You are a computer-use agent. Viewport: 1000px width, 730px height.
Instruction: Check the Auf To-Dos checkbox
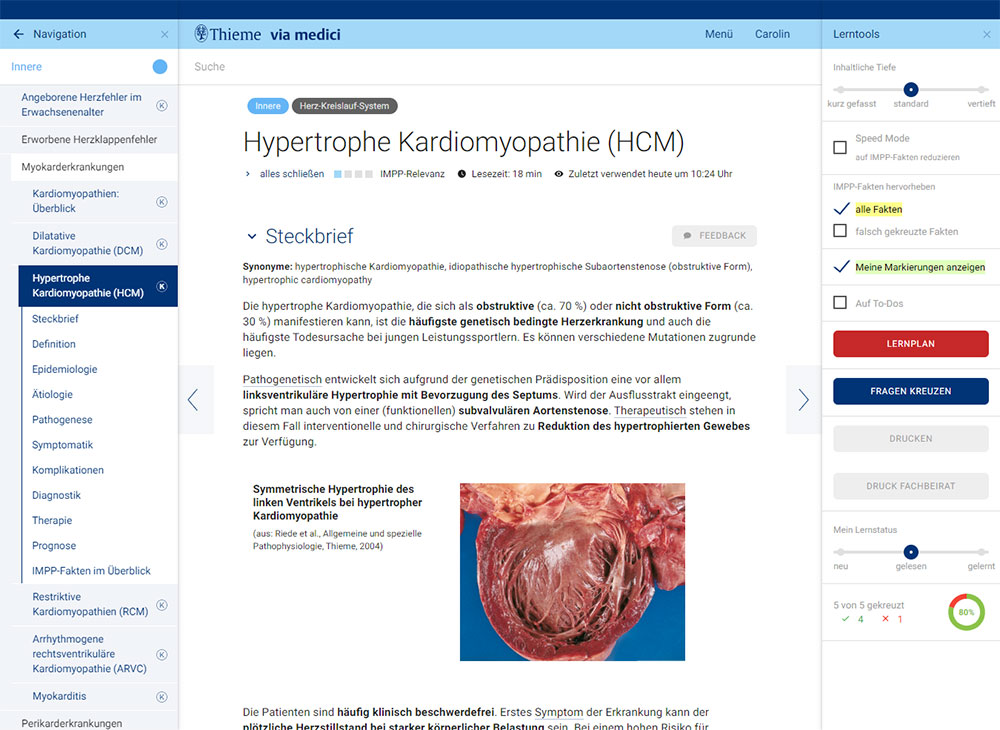[x=840, y=302]
